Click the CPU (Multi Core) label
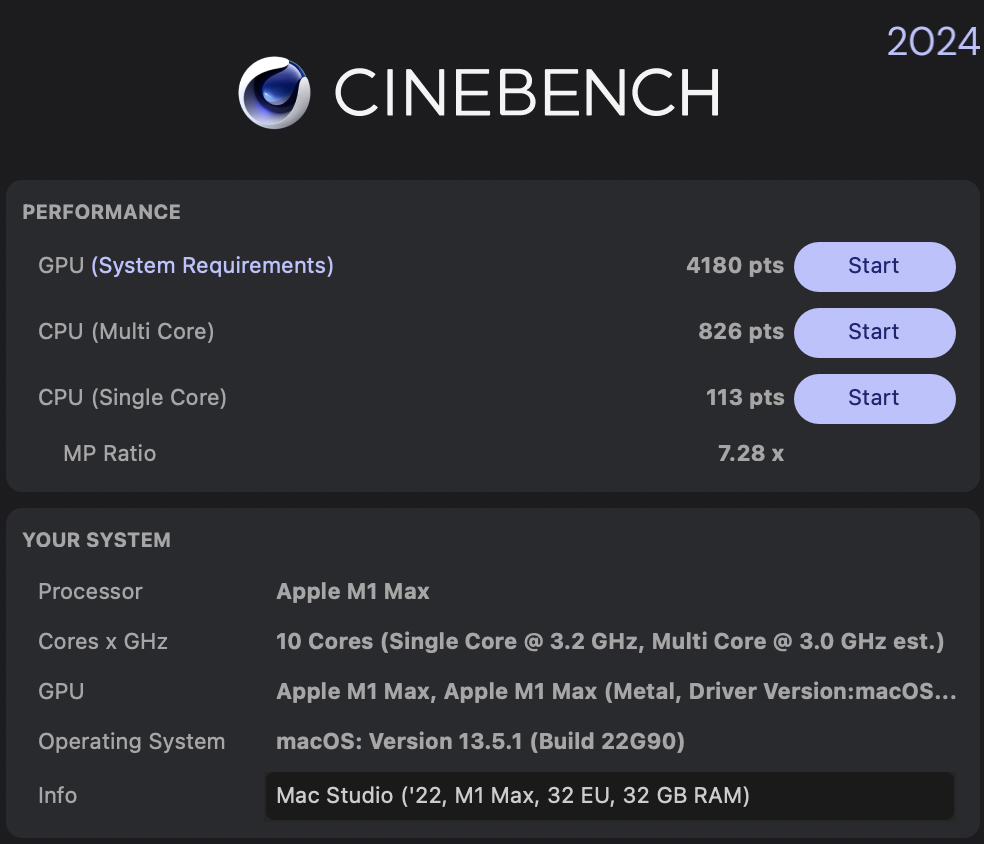Image resolution: width=984 pixels, height=844 pixels. [126, 332]
